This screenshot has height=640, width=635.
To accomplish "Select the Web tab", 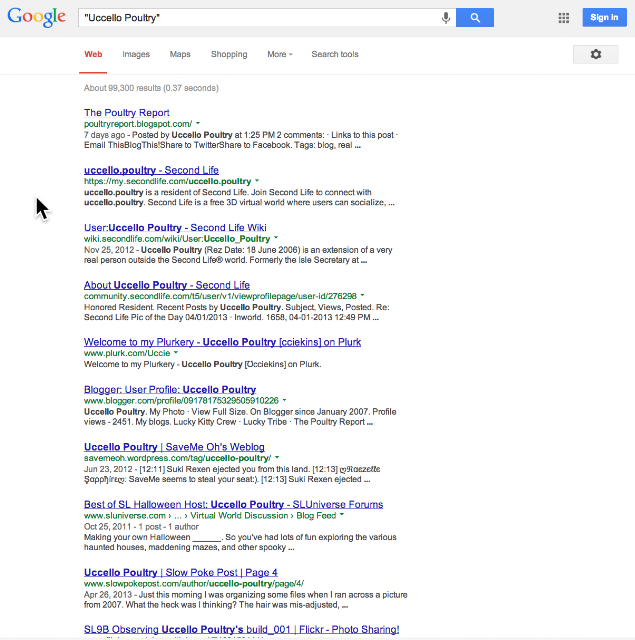I will [93, 54].
